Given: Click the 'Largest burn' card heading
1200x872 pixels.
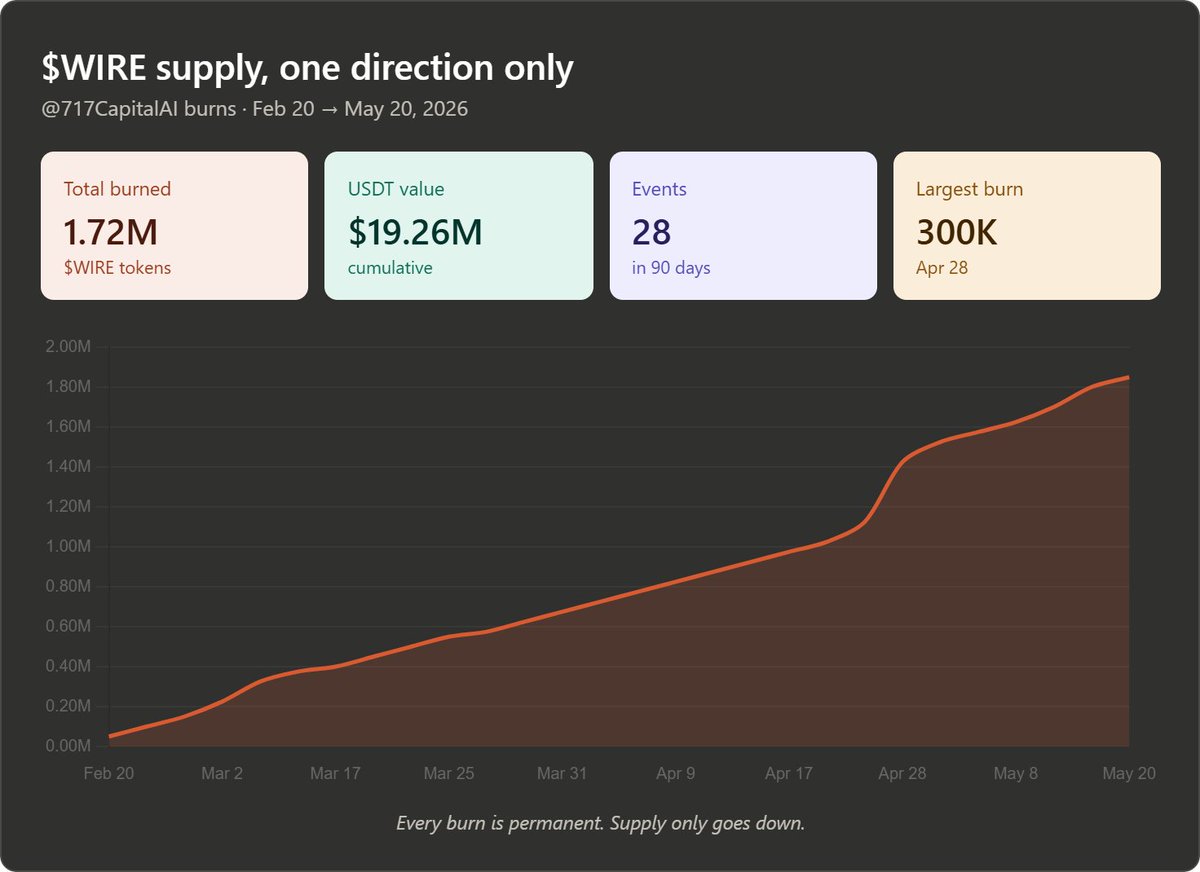Looking at the screenshot, I should pyautogui.click(x=969, y=189).
